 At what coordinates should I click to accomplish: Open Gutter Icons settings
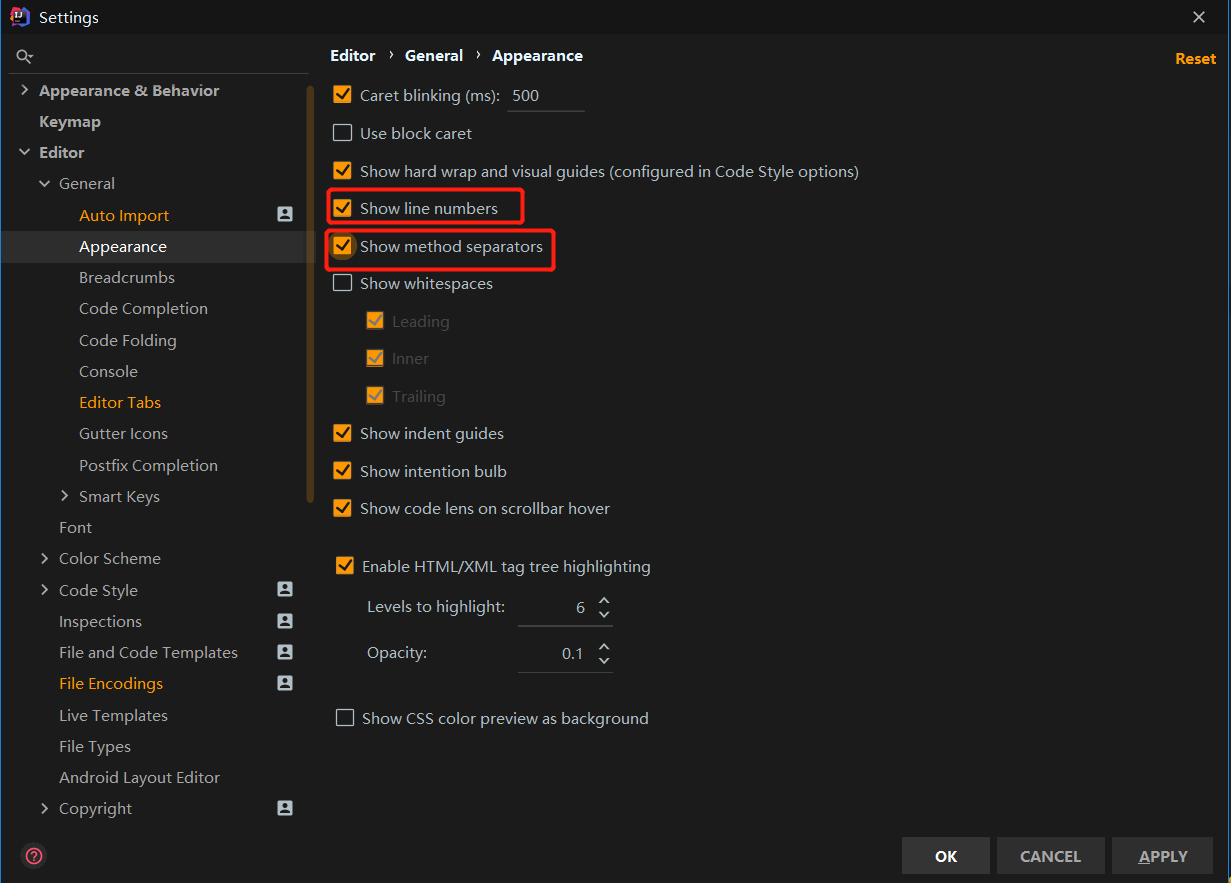tap(123, 433)
